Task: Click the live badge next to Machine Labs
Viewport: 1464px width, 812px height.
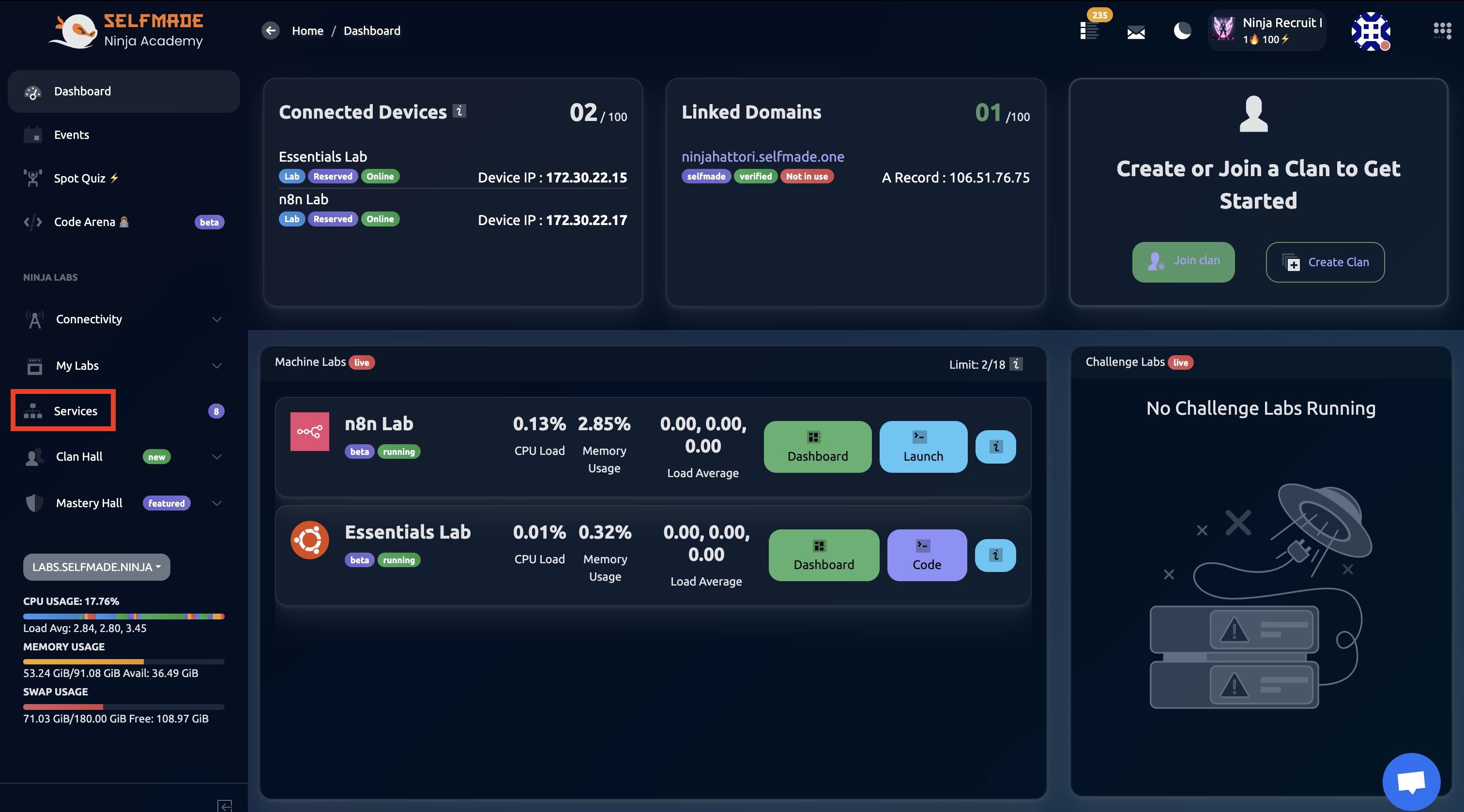Action: (x=362, y=362)
